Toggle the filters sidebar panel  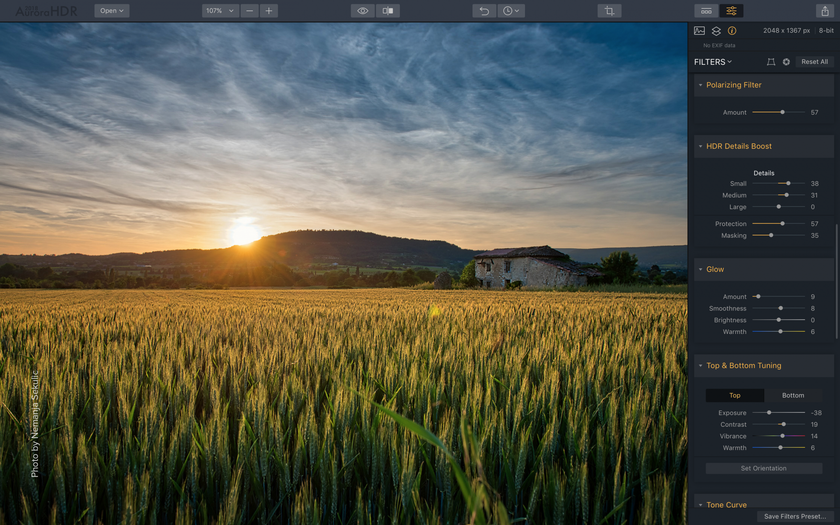(x=731, y=11)
